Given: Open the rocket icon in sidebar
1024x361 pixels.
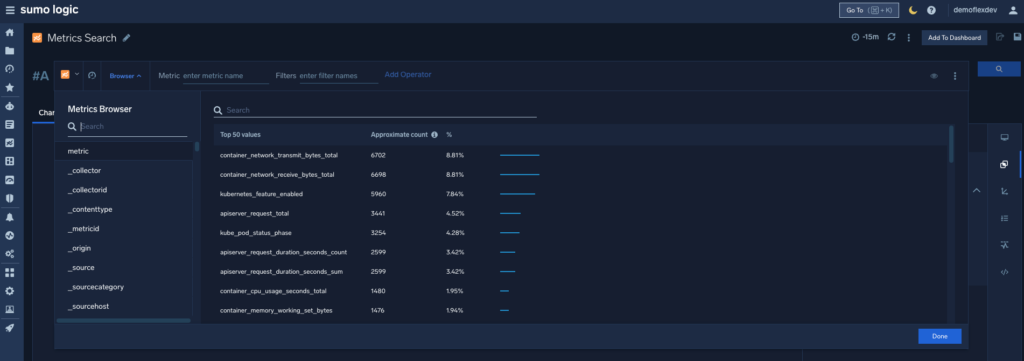Looking at the screenshot, I should [x=10, y=328].
